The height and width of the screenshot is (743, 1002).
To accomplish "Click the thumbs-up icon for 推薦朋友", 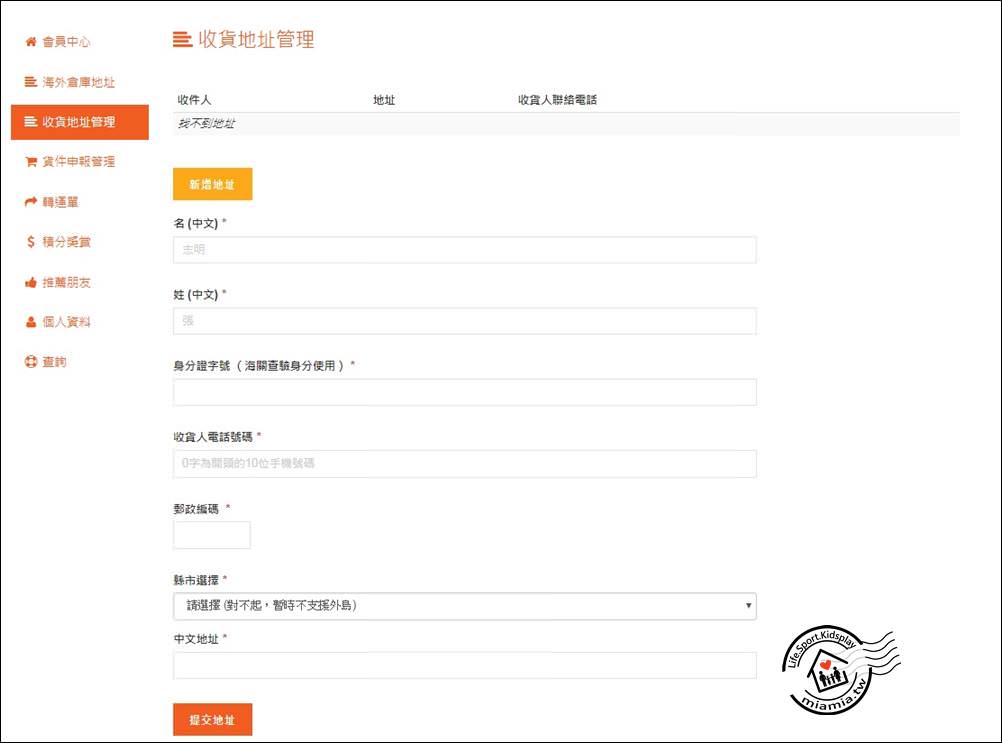I will click(x=31, y=283).
